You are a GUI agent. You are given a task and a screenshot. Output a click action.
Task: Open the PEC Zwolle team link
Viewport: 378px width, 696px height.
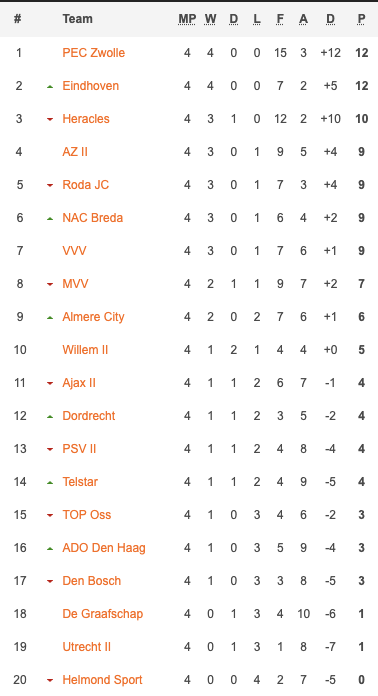[94, 53]
